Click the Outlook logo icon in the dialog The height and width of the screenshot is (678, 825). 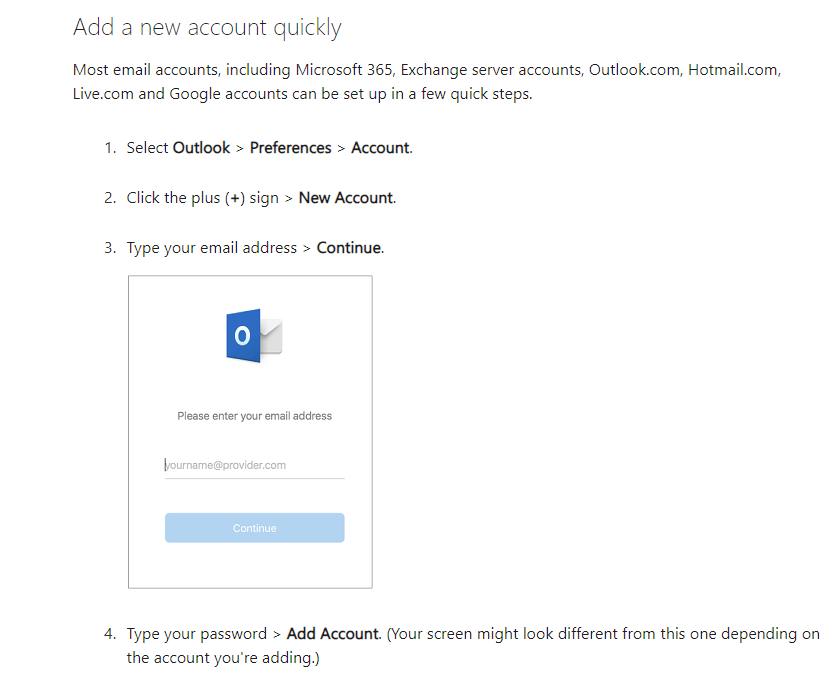[255, 336]
